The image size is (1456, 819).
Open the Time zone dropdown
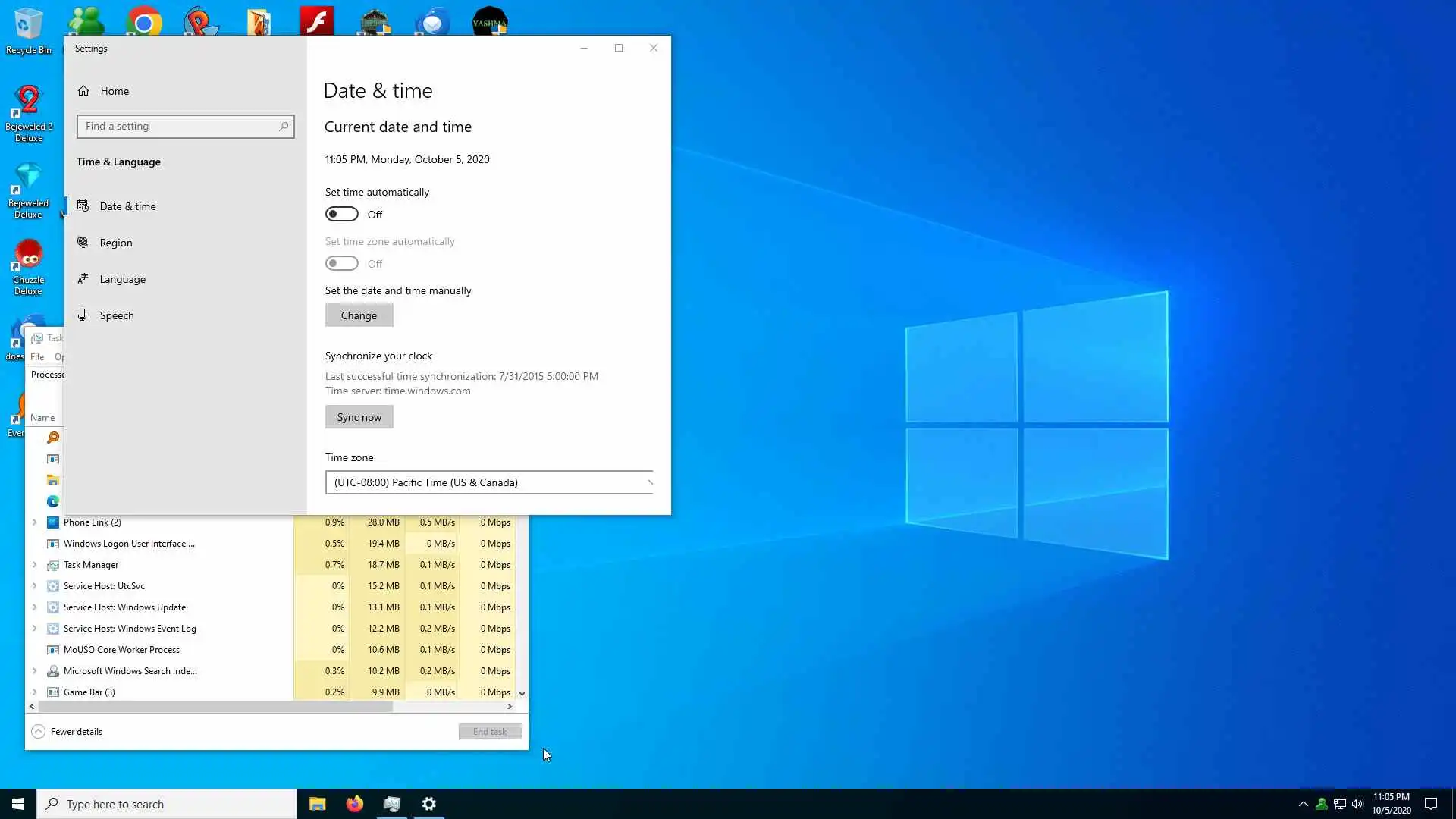click(x=489, y=482)
